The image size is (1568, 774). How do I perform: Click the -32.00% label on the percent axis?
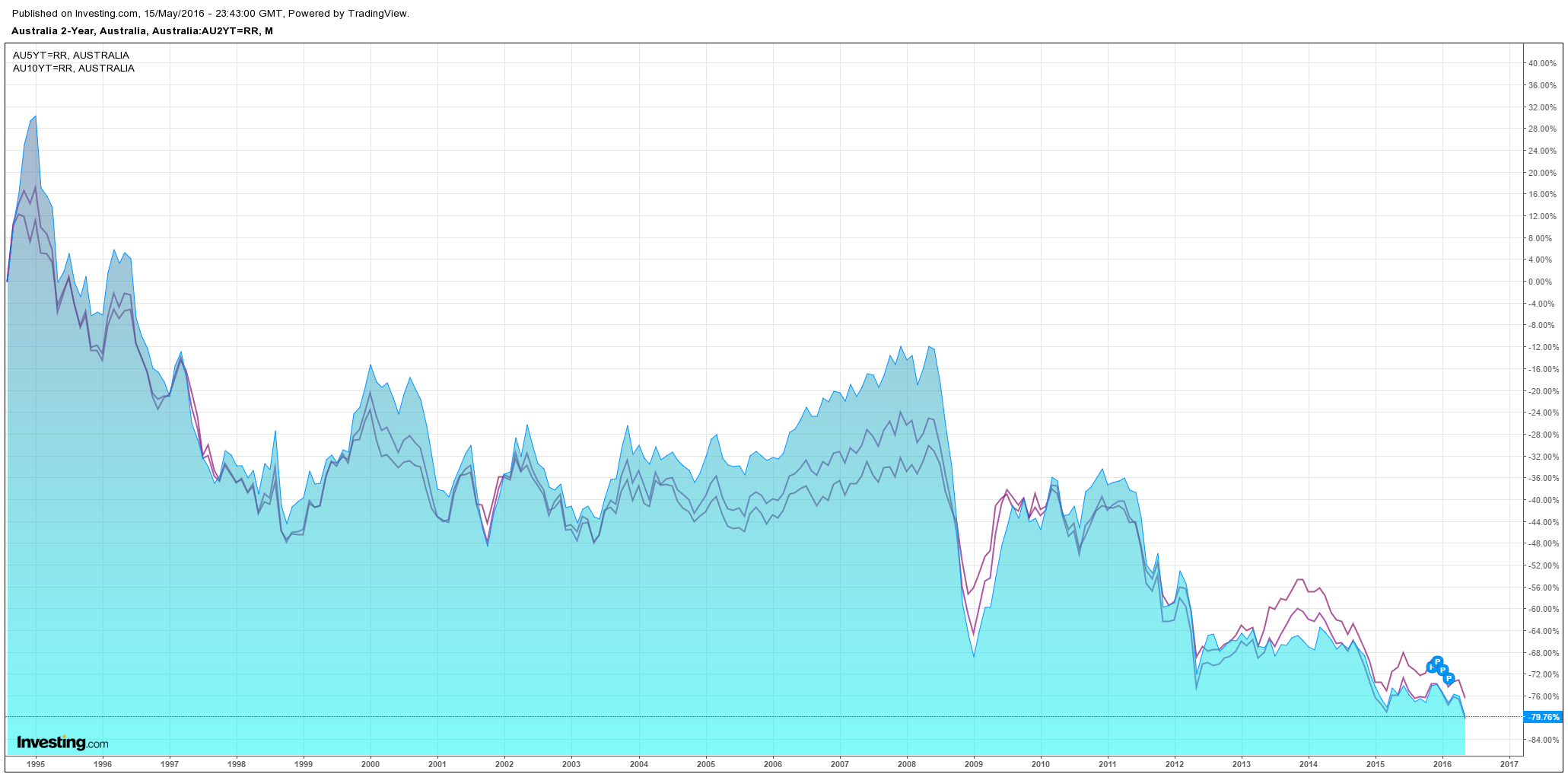[1544, 457]
